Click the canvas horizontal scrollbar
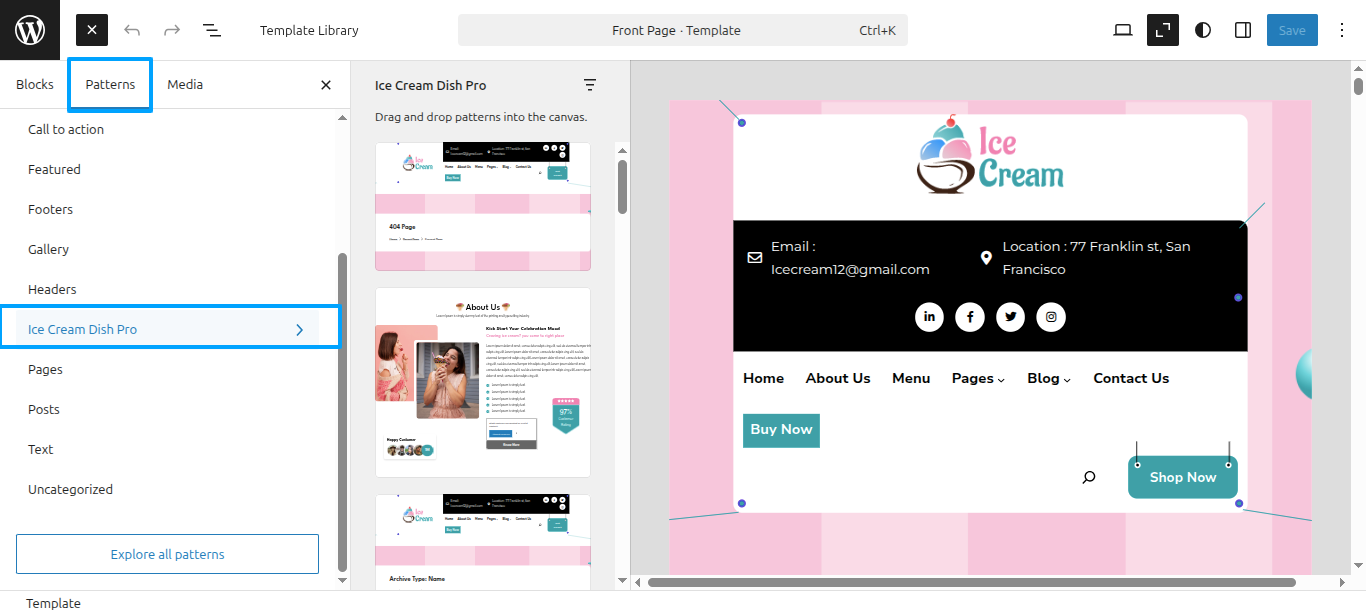The width and height of the screenshot is (1366, 615). coord(972,582)
